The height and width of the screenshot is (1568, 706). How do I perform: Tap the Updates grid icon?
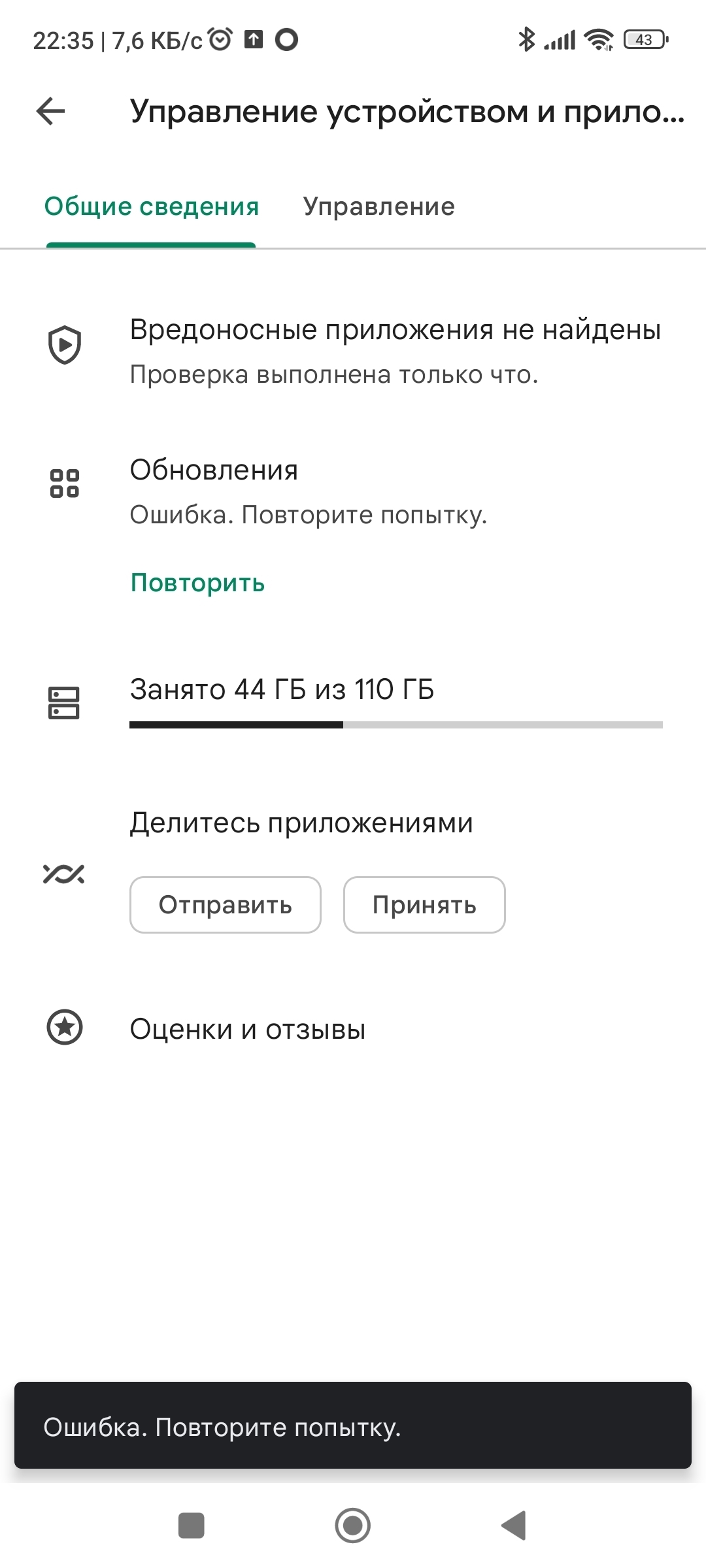(65, 483)
